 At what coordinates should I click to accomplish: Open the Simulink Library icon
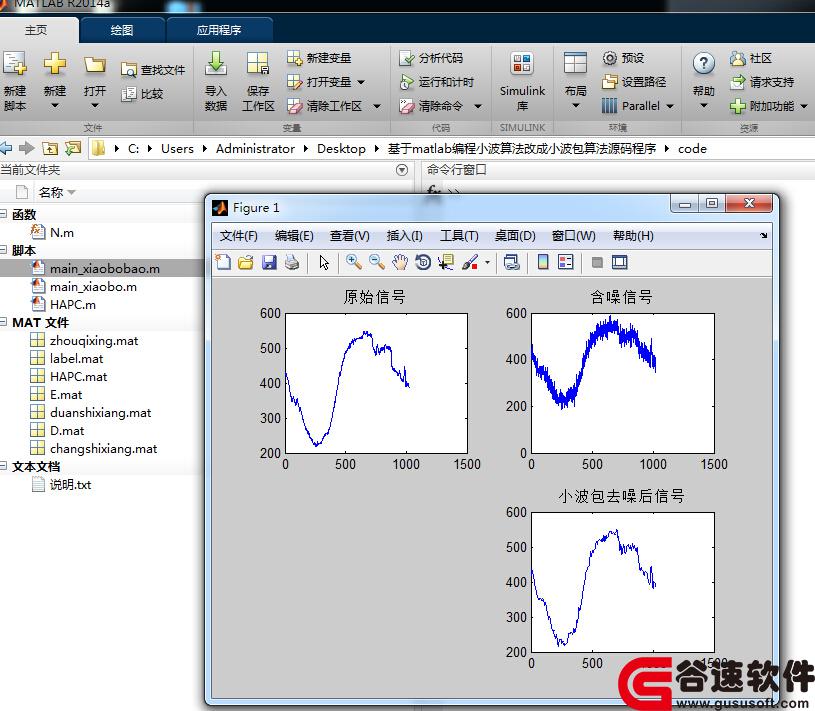click(522, 64)
